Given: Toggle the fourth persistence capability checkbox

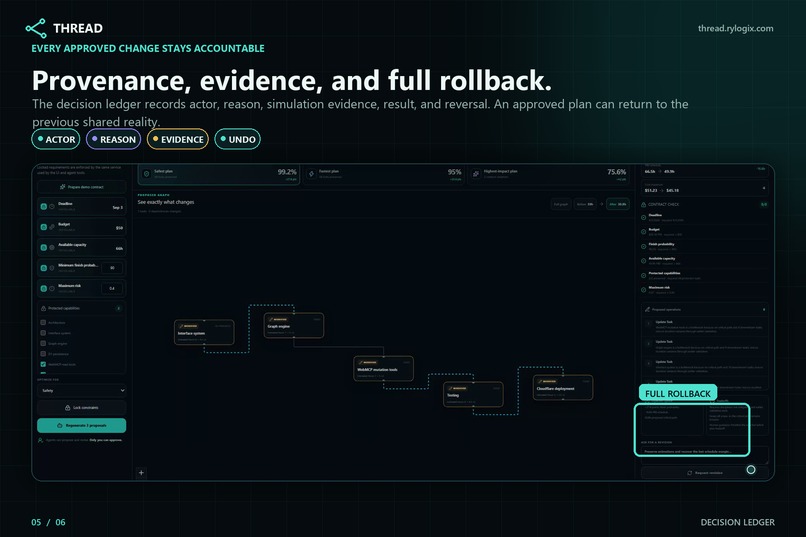Looking at the screenshot, I should (43, 354).
